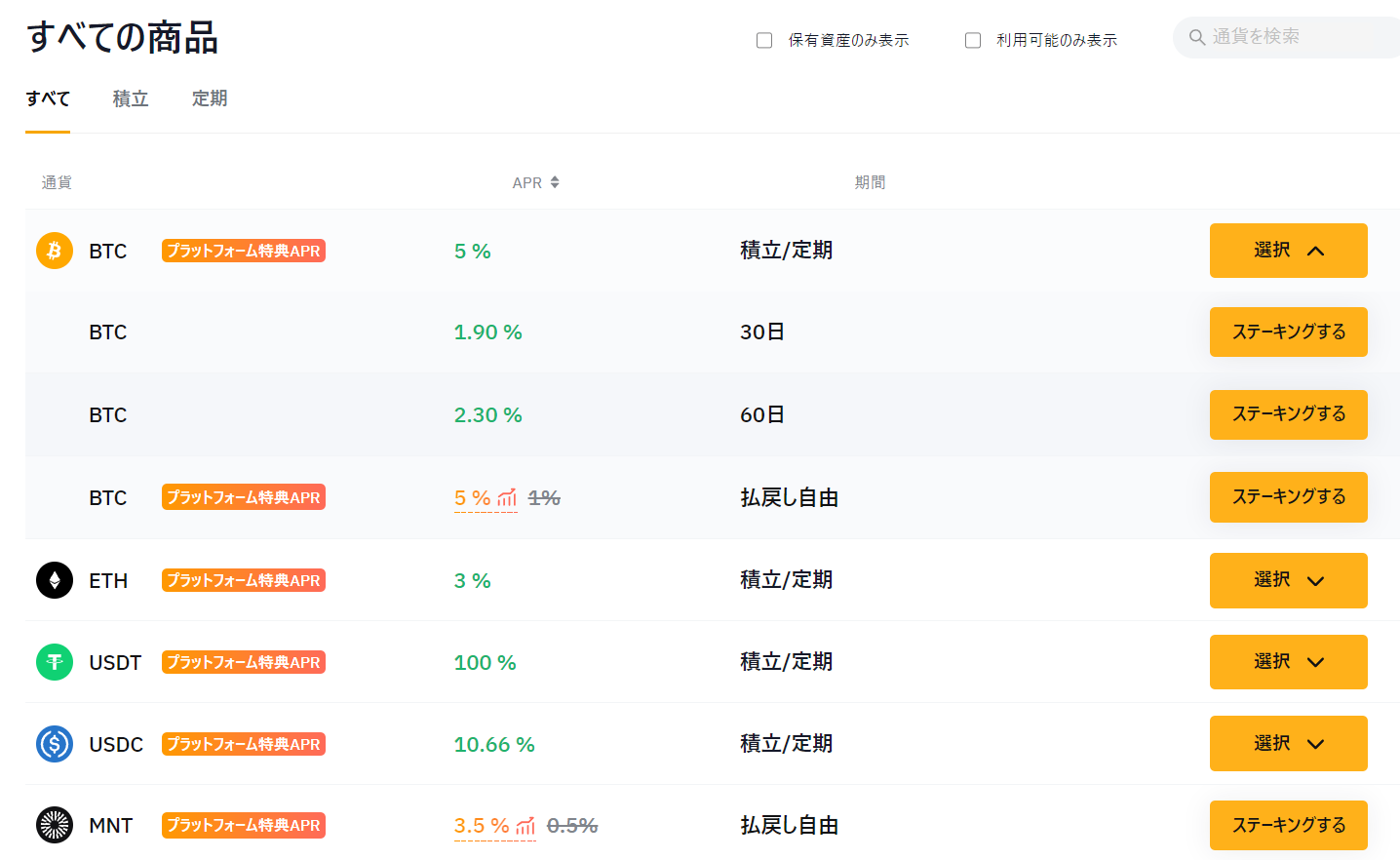The width and height of the screenshot is (1400, 860).
Task: Click the 1.90 % APR value
Action: [488, 332]
